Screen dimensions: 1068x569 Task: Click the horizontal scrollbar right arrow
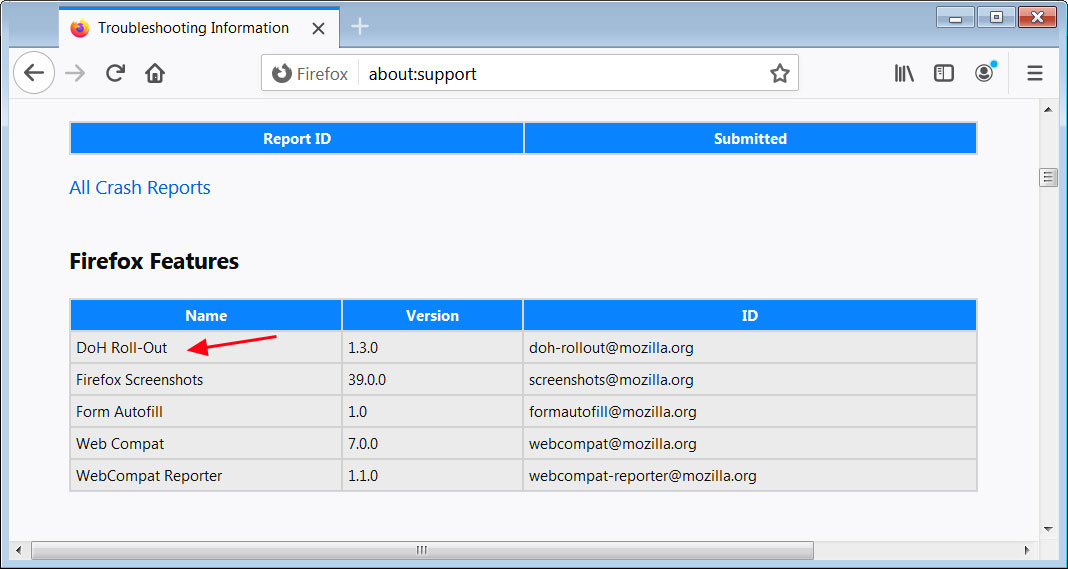[1028, 549]
